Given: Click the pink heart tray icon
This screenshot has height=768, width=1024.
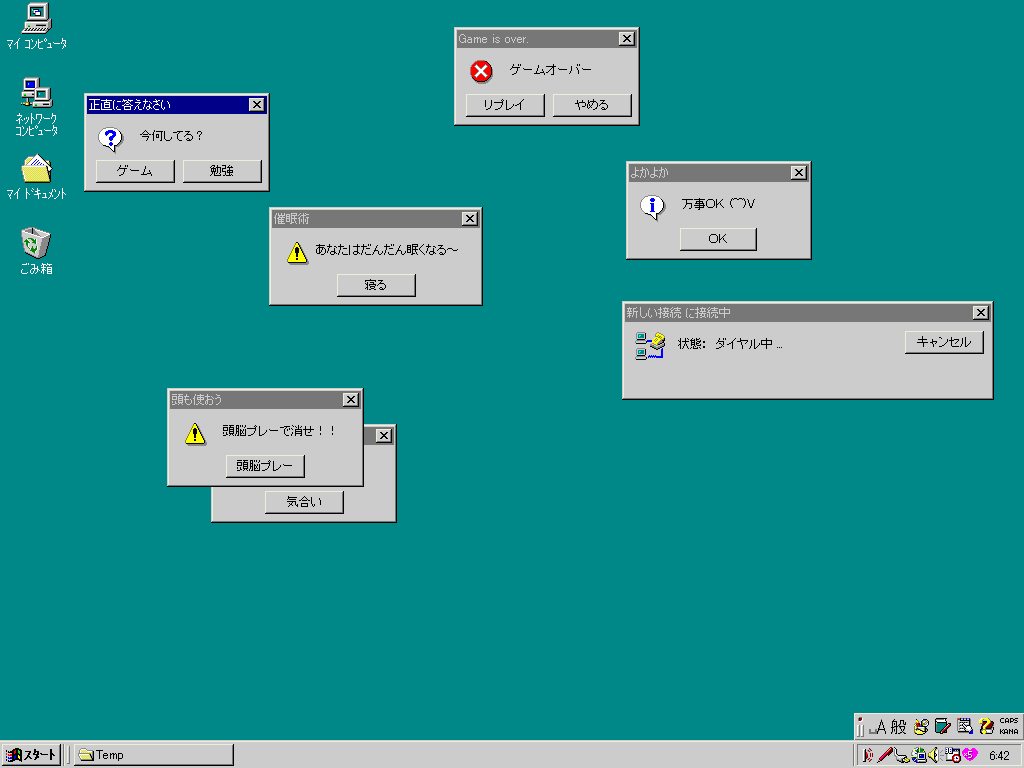Looking at the screenshot, I should (969, 755).
